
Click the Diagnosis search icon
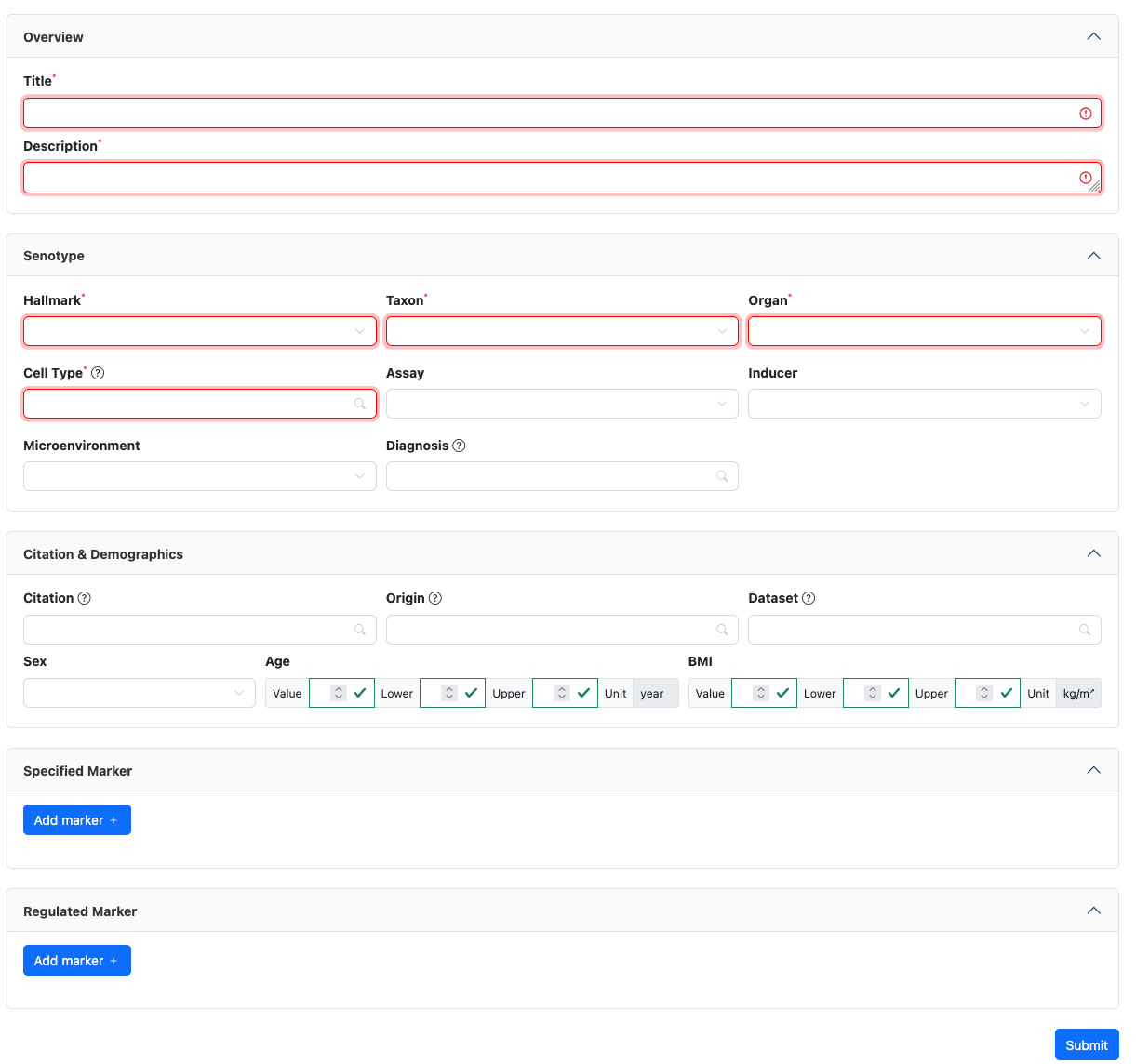coord(722,476)
